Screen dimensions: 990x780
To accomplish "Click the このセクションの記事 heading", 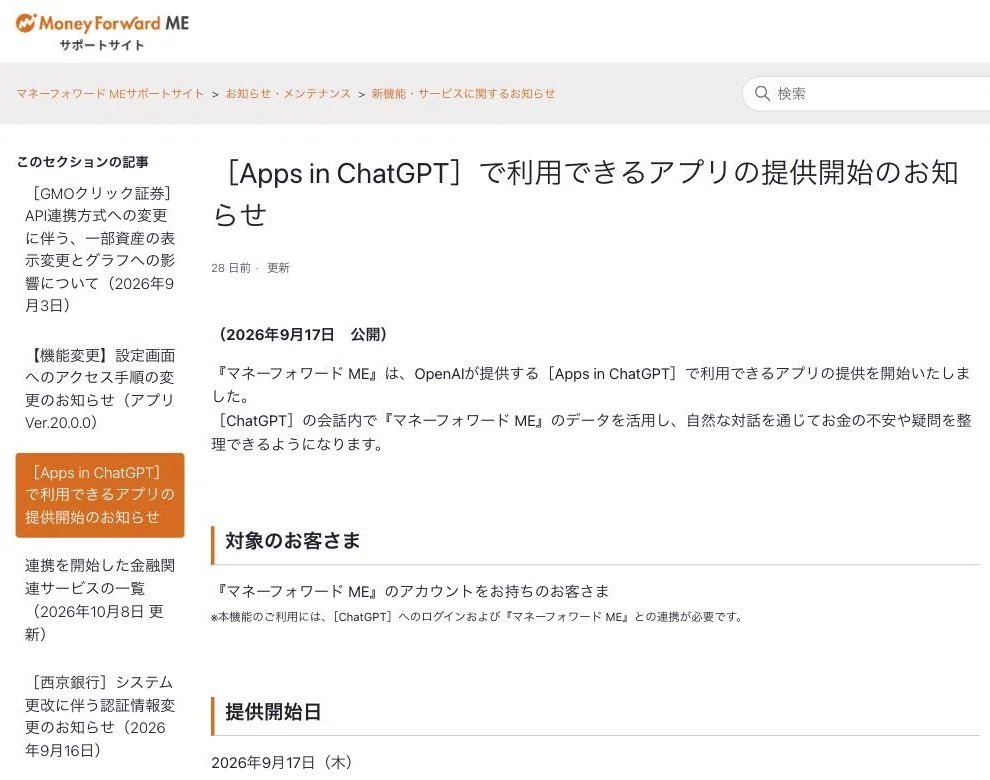I will 83,162.
